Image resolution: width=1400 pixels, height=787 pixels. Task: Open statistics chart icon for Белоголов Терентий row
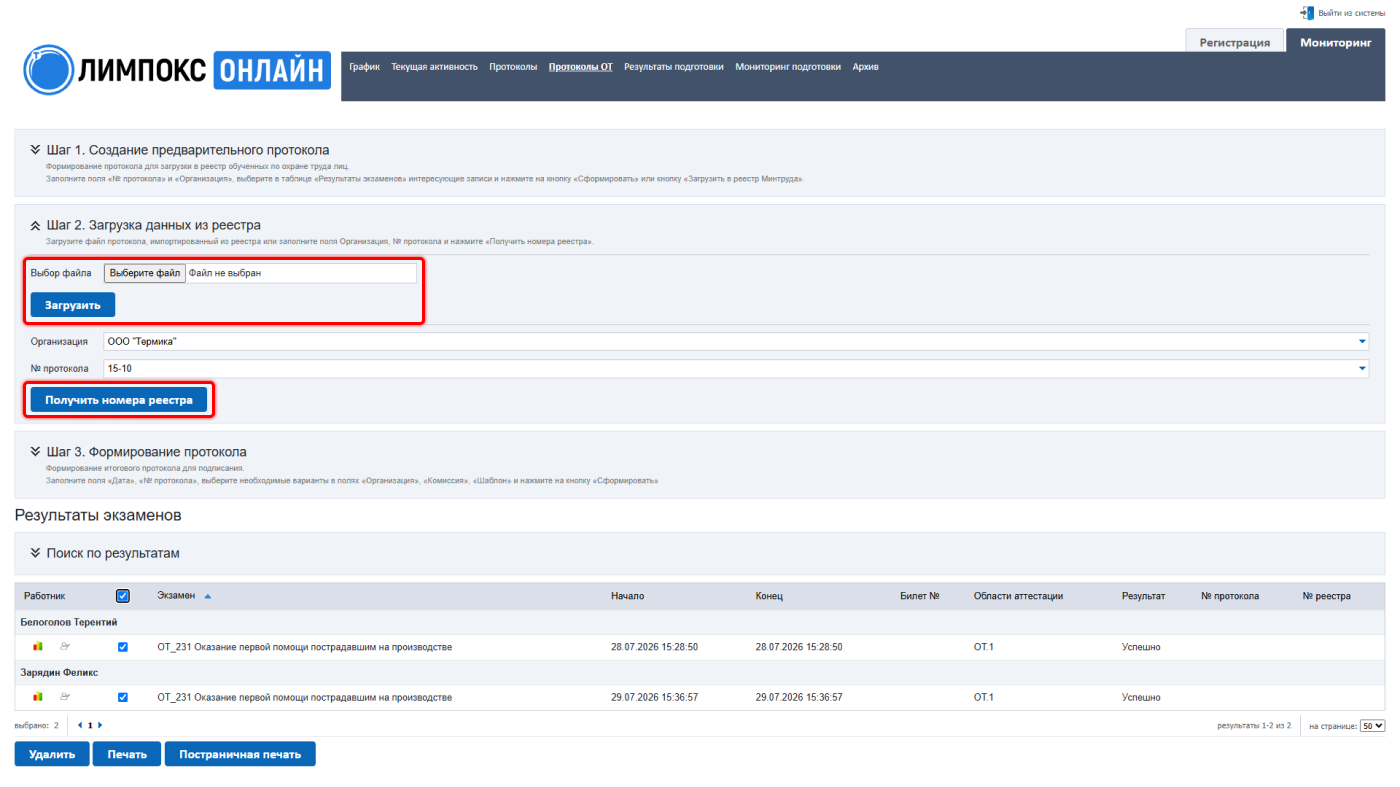38,647
